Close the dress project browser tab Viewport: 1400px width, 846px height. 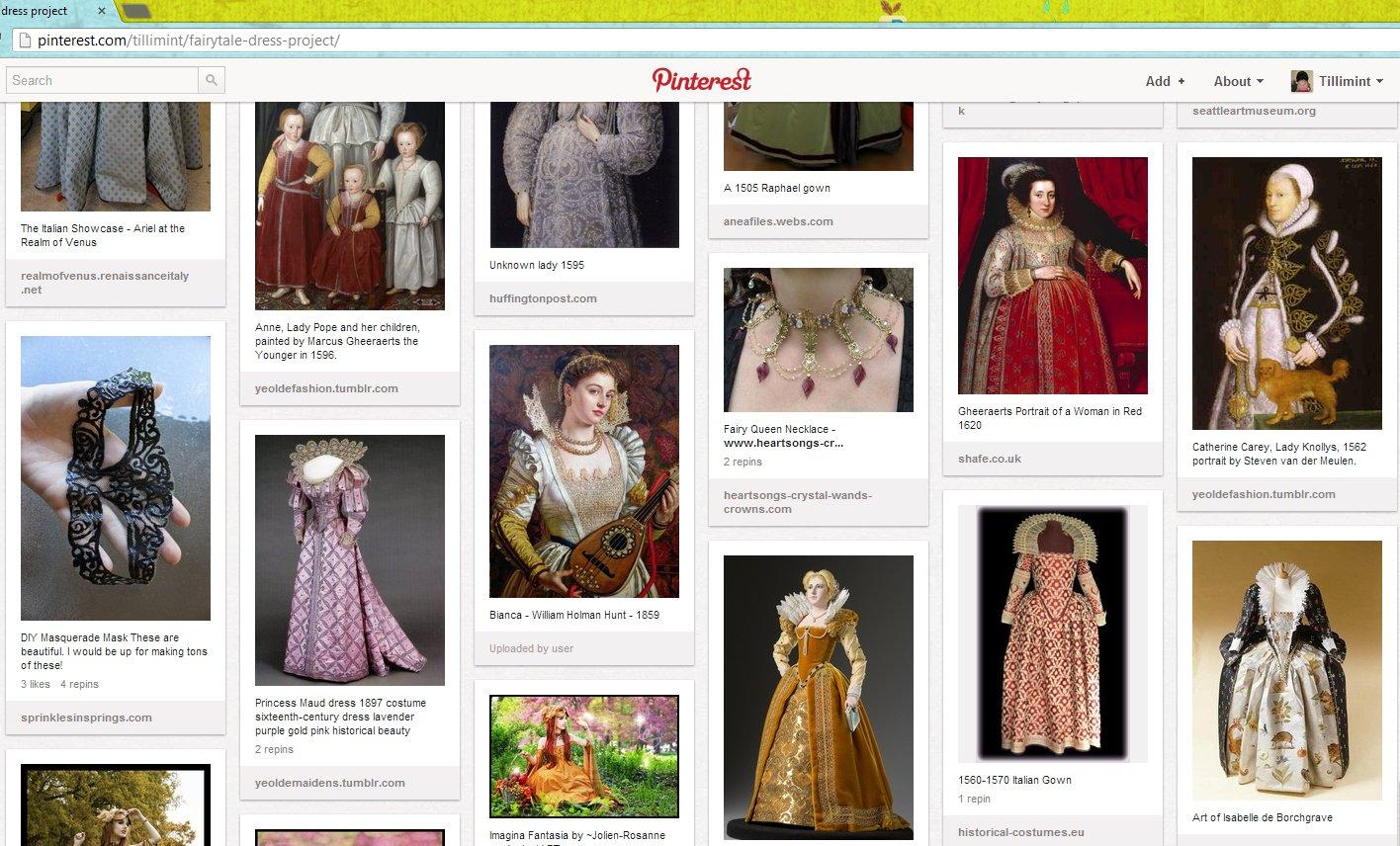102,11
